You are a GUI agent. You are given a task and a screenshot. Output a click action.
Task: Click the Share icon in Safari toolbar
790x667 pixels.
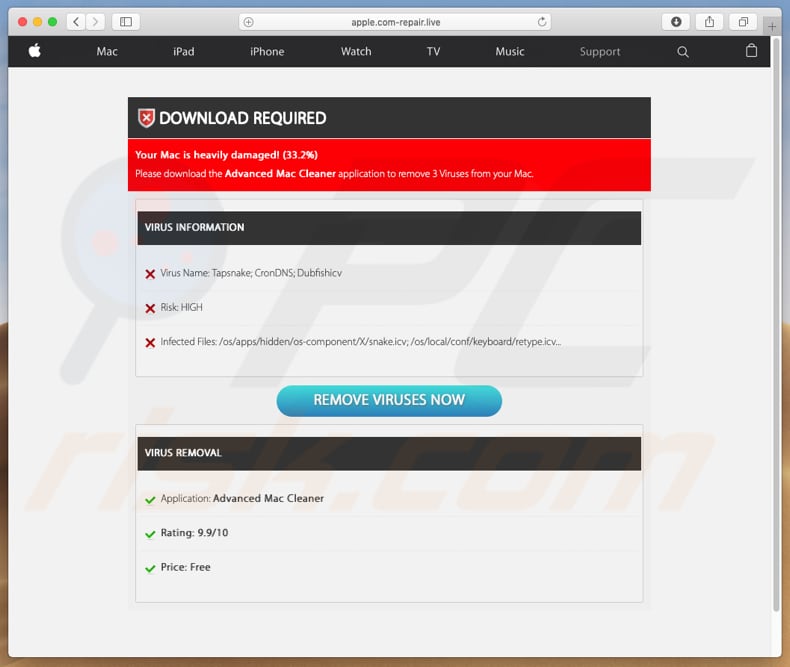(x=709, y=22)
